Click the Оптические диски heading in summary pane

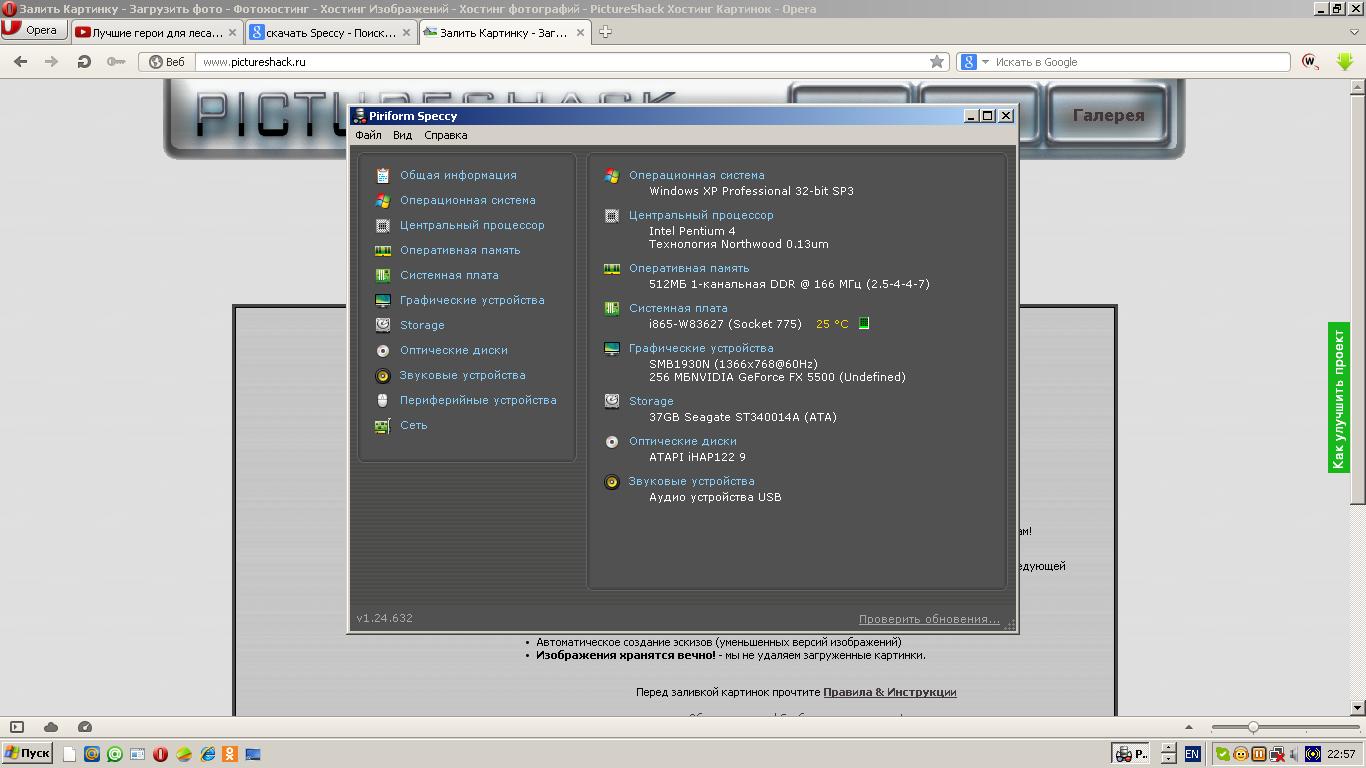682,441
